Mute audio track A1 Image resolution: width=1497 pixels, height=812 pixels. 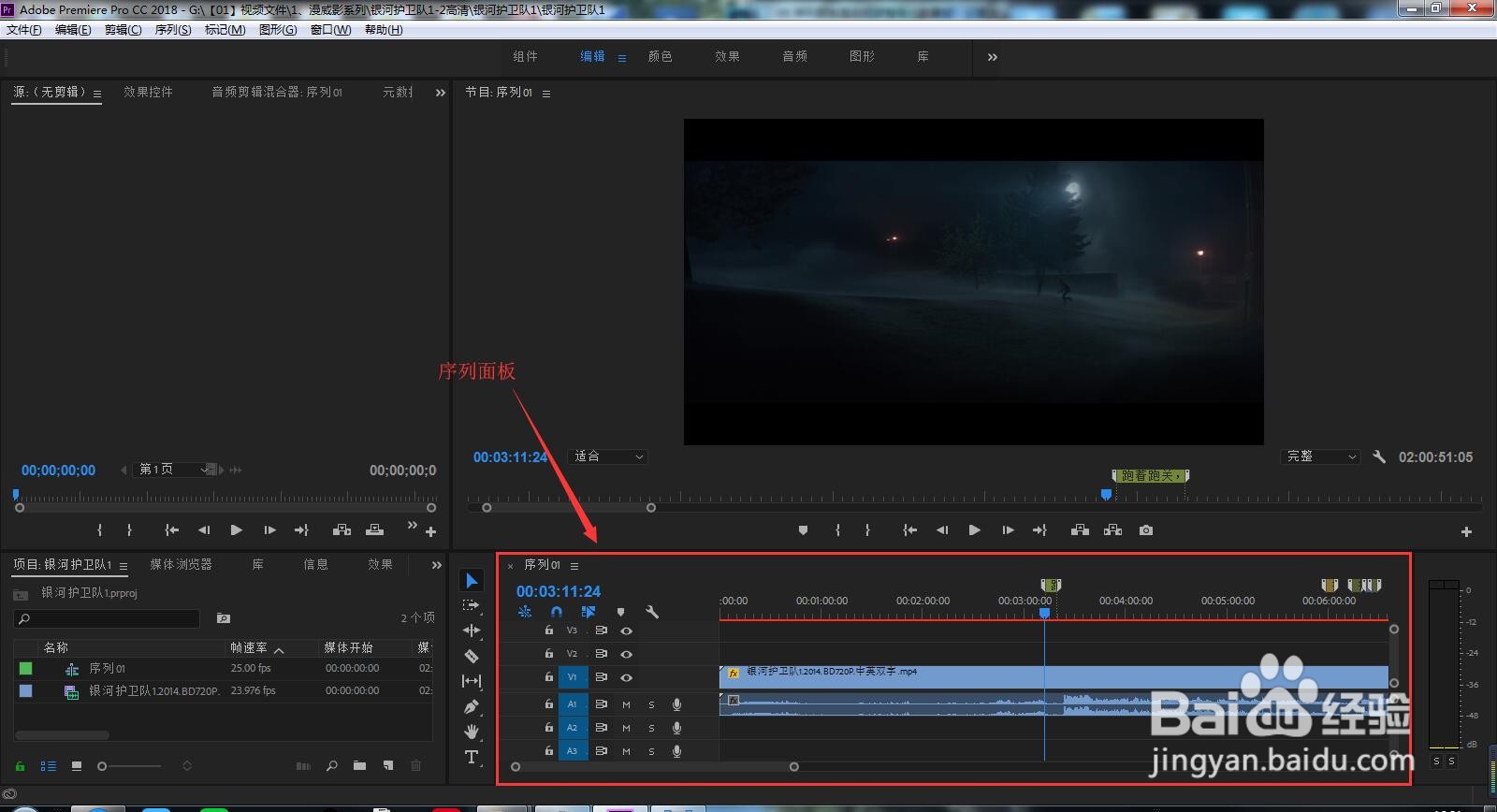(x=626, y=704)
